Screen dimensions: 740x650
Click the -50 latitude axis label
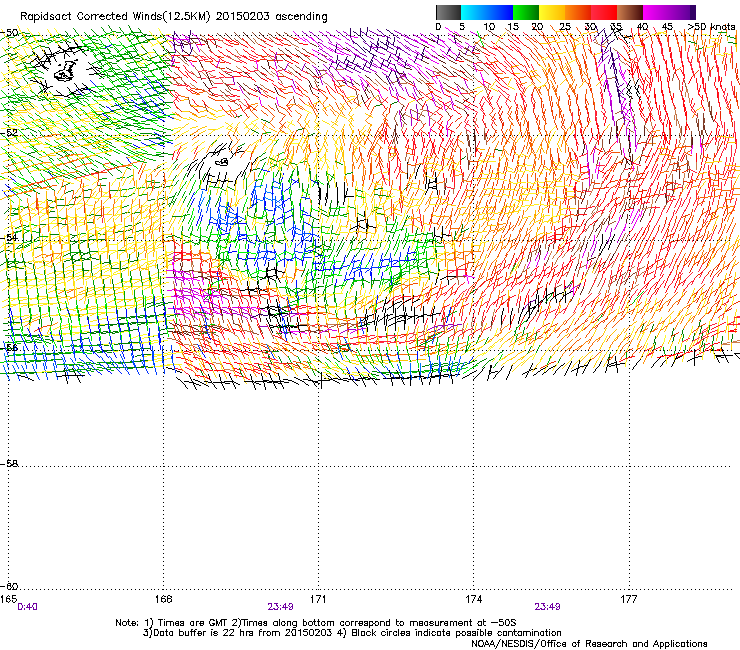coord(9,33)
